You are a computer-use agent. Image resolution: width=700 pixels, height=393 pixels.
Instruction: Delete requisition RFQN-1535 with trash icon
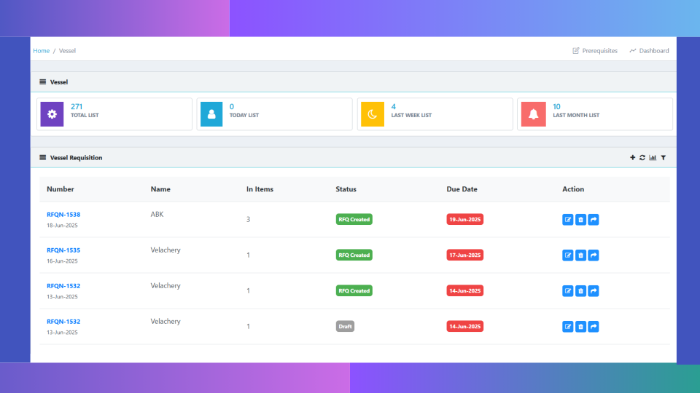(x=580, y=255)
